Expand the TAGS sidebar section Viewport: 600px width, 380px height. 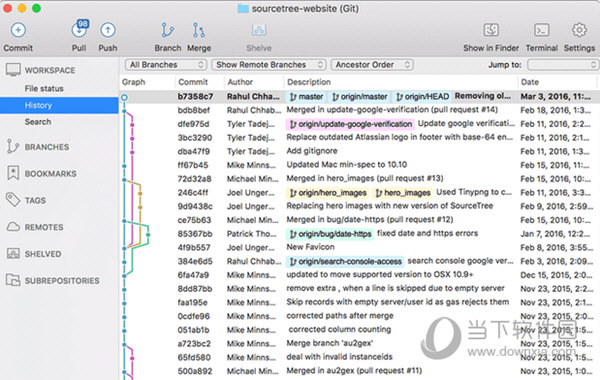point(35,201)
